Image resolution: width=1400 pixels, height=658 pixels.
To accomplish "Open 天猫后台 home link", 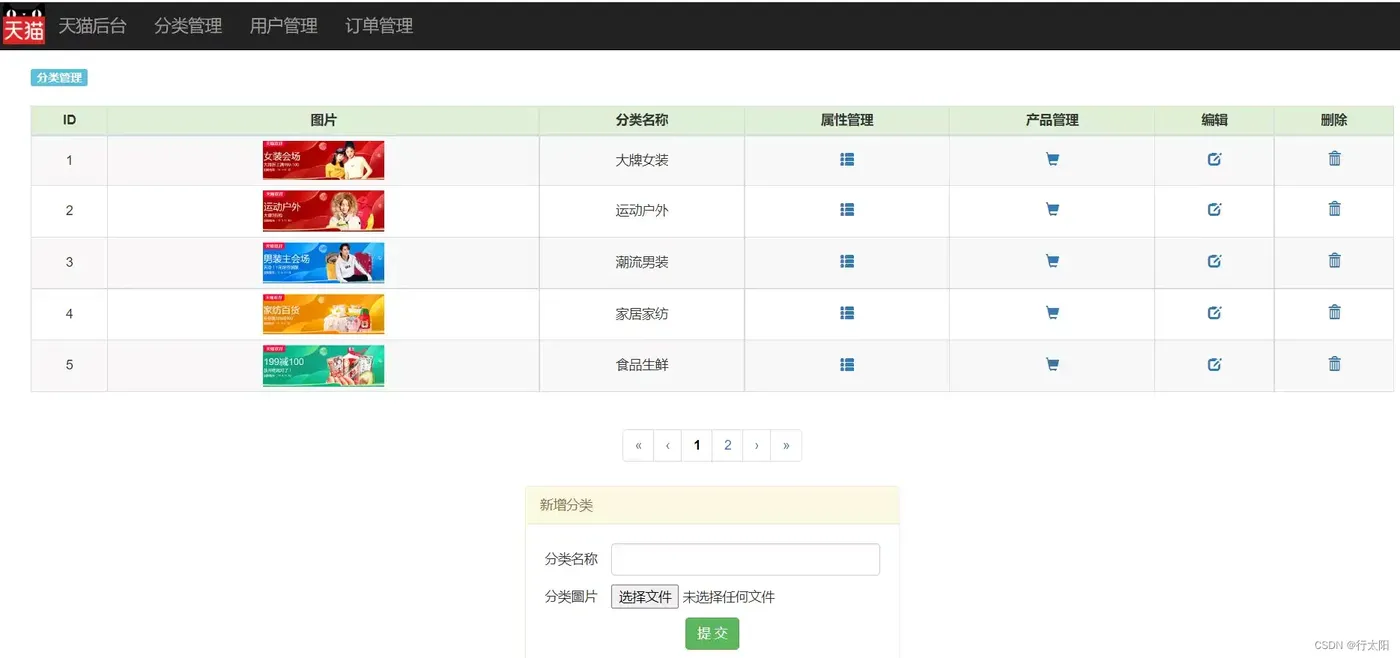I will 92,26.
